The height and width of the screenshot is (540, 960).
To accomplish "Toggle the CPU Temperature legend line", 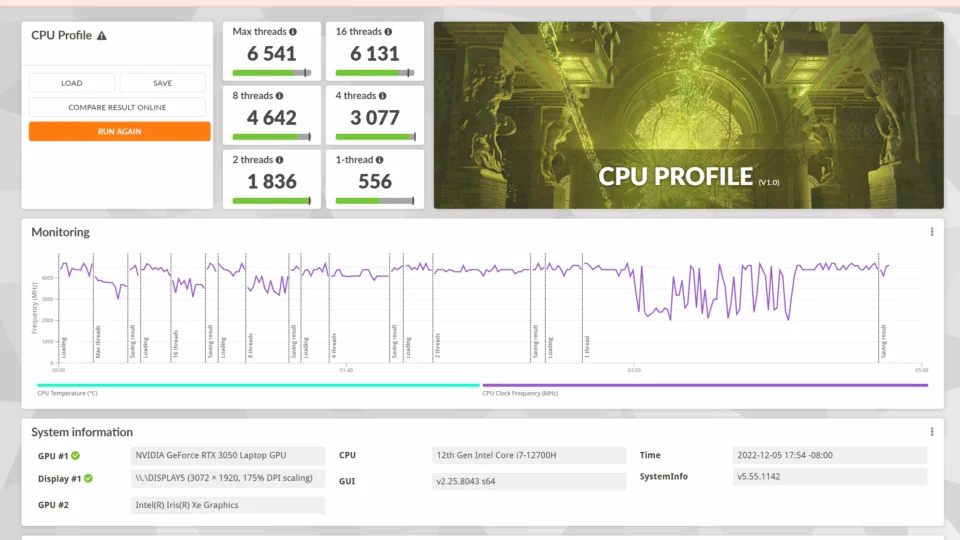I will tap(258, 386).
